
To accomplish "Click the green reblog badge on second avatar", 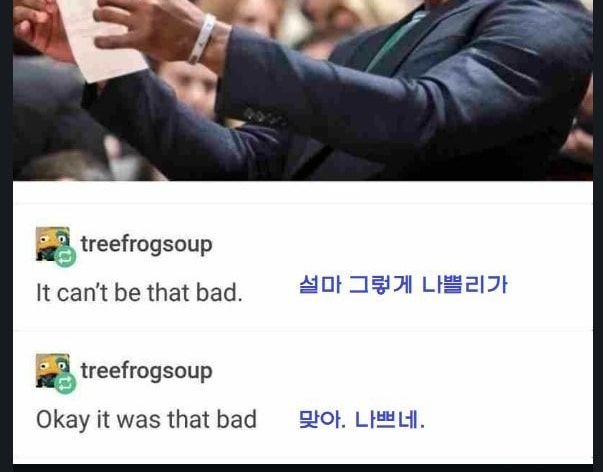I will click(x=65, y=383).
